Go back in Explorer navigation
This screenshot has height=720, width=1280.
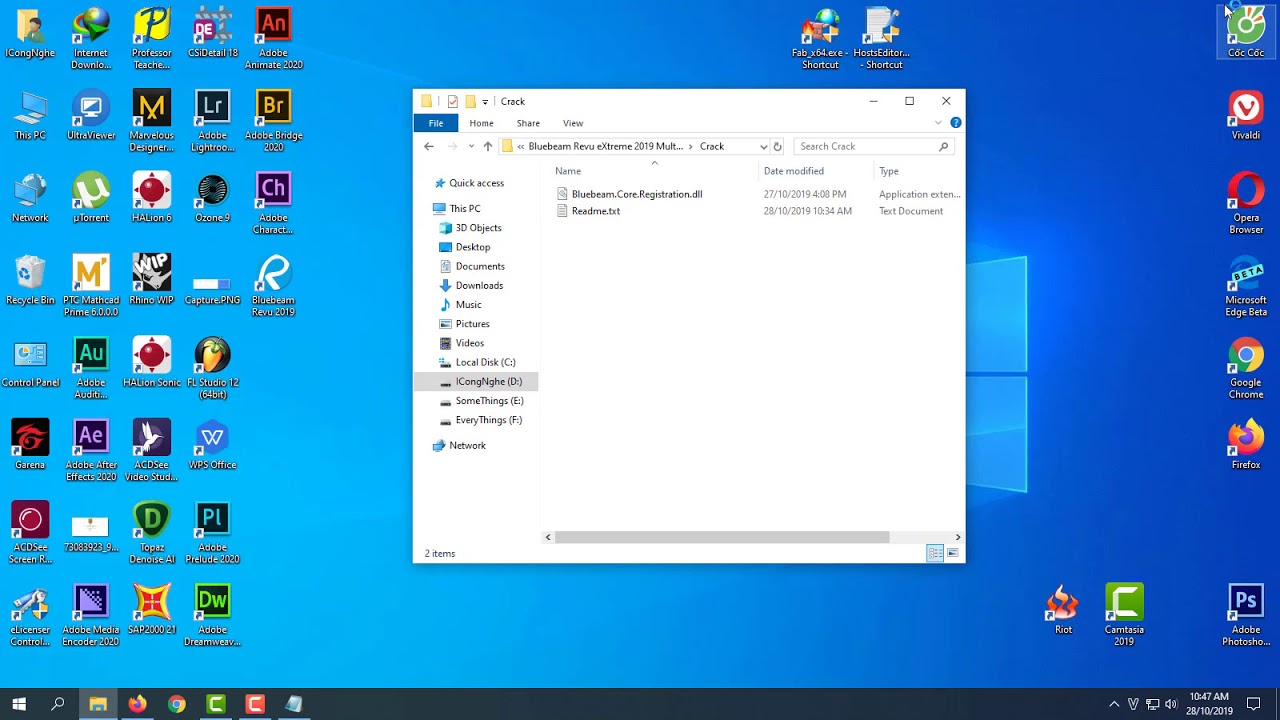pos(429,146)
